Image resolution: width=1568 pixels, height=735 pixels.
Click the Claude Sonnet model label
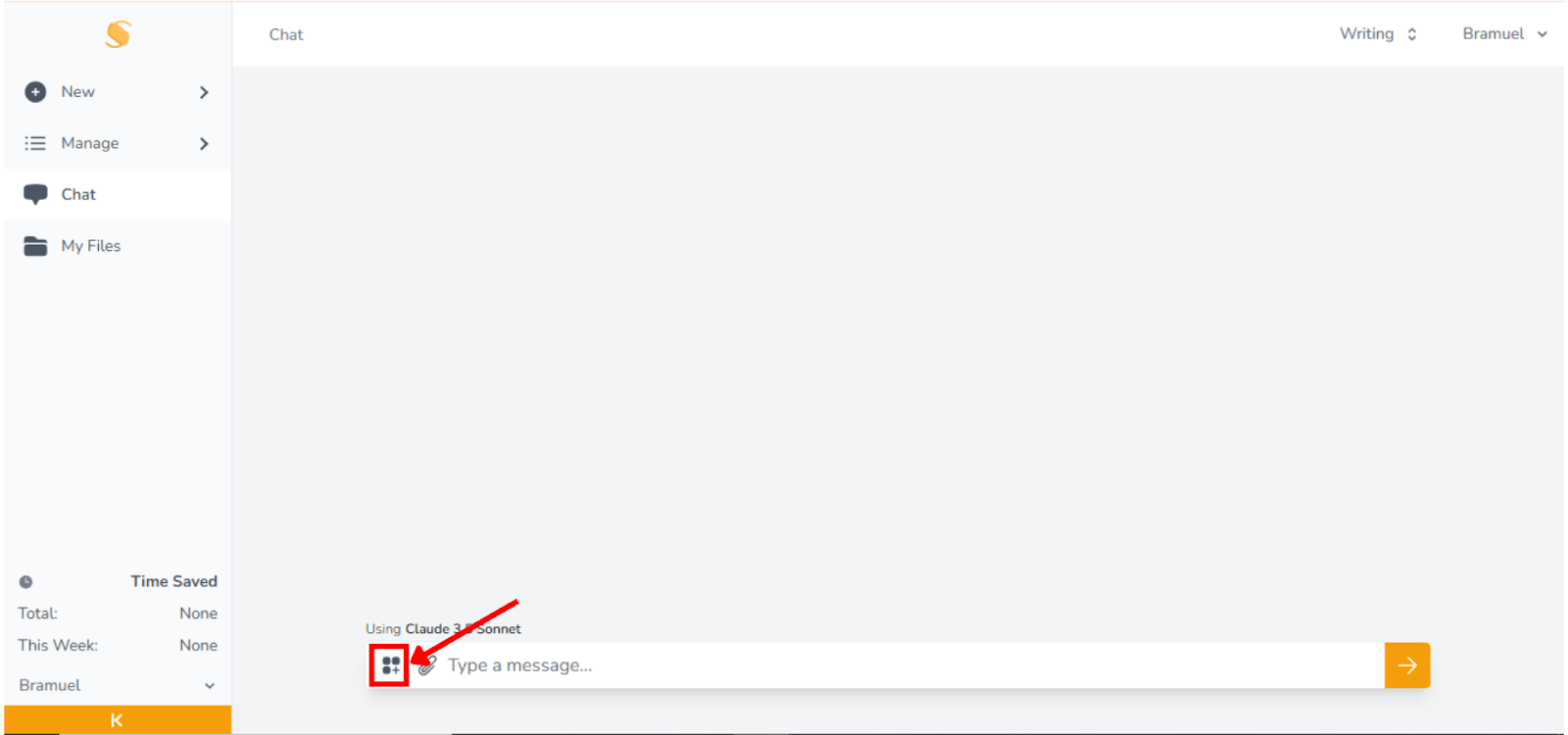click(463, 629)
